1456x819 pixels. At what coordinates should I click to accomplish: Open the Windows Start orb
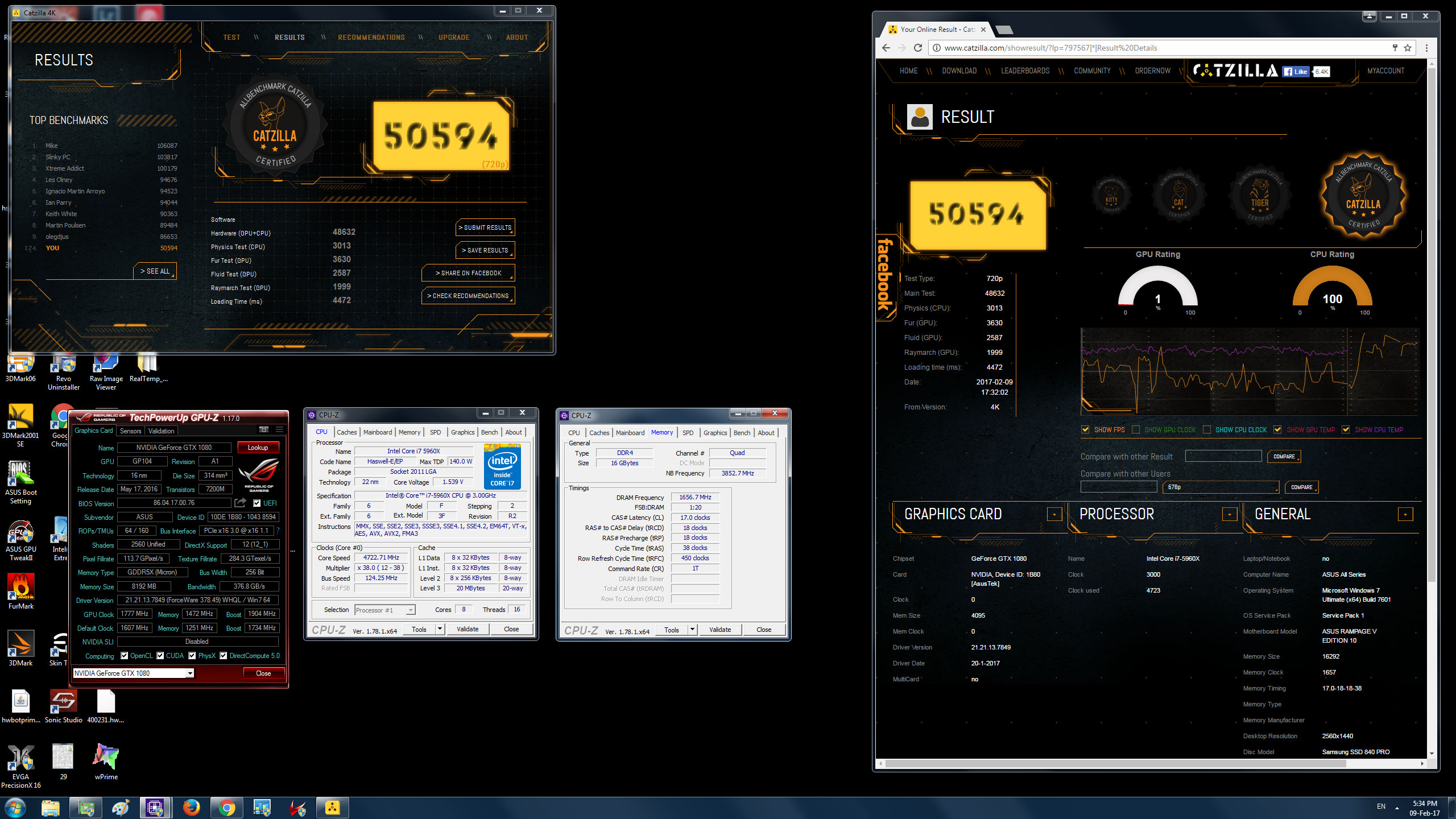(x=15, y=808)
